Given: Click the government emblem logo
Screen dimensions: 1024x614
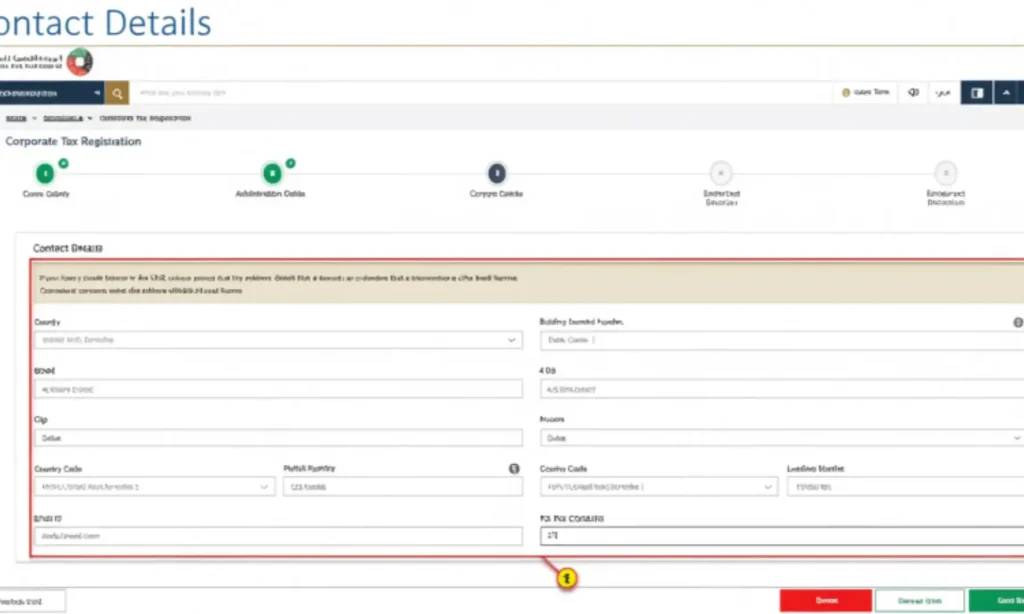Looking at the screenshot, I should (x=79, y=62).
